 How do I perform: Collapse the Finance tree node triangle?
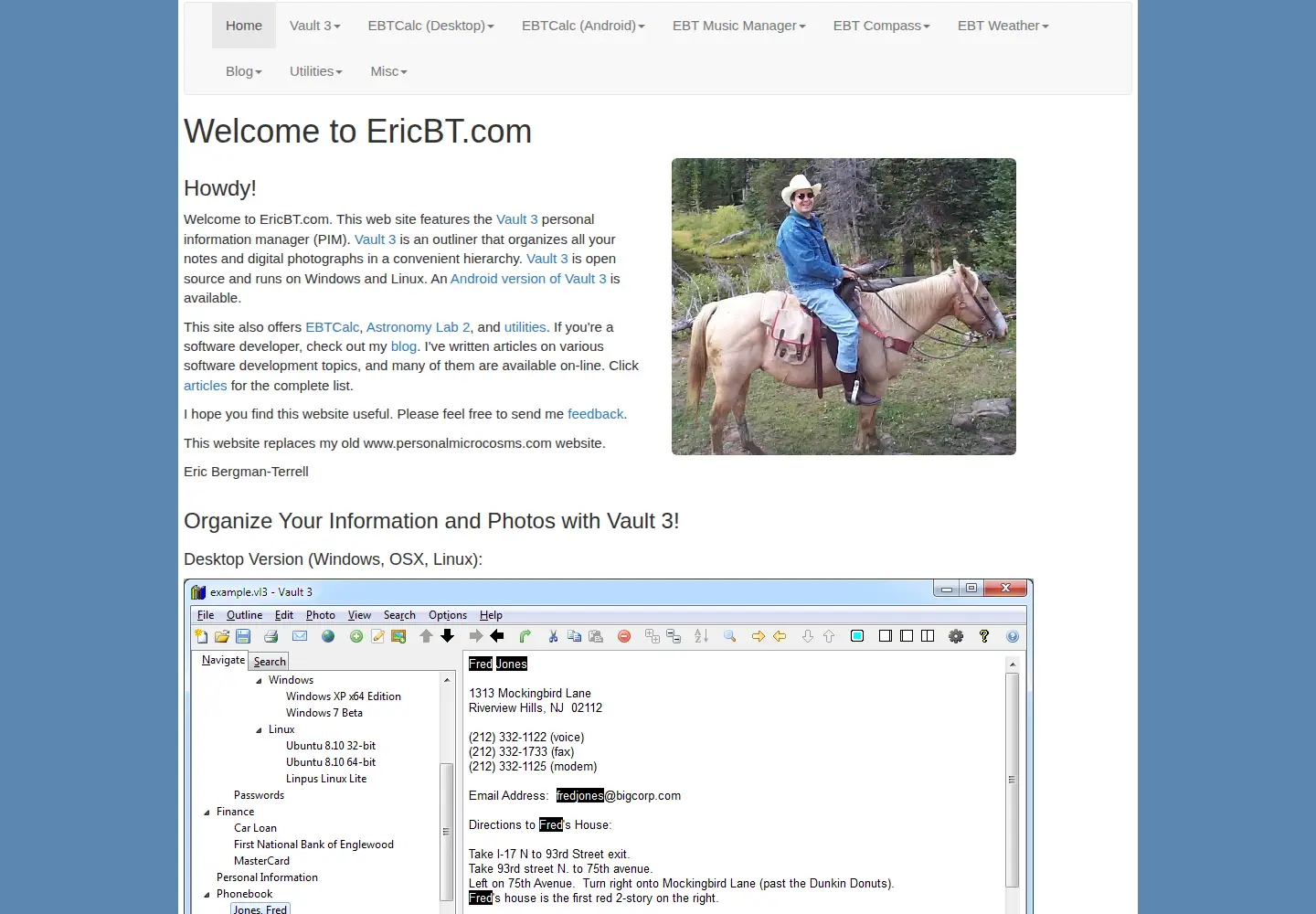coord(207,812)
